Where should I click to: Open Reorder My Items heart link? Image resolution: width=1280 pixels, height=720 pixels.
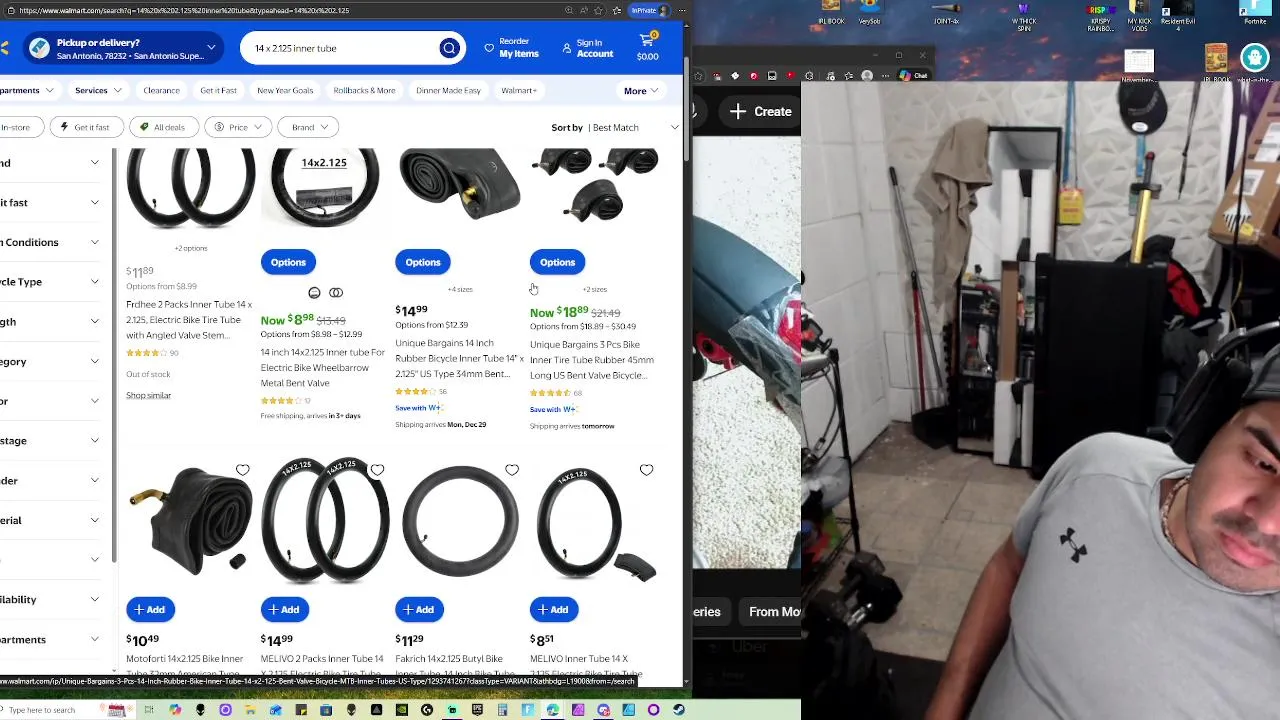click(511, 48)
